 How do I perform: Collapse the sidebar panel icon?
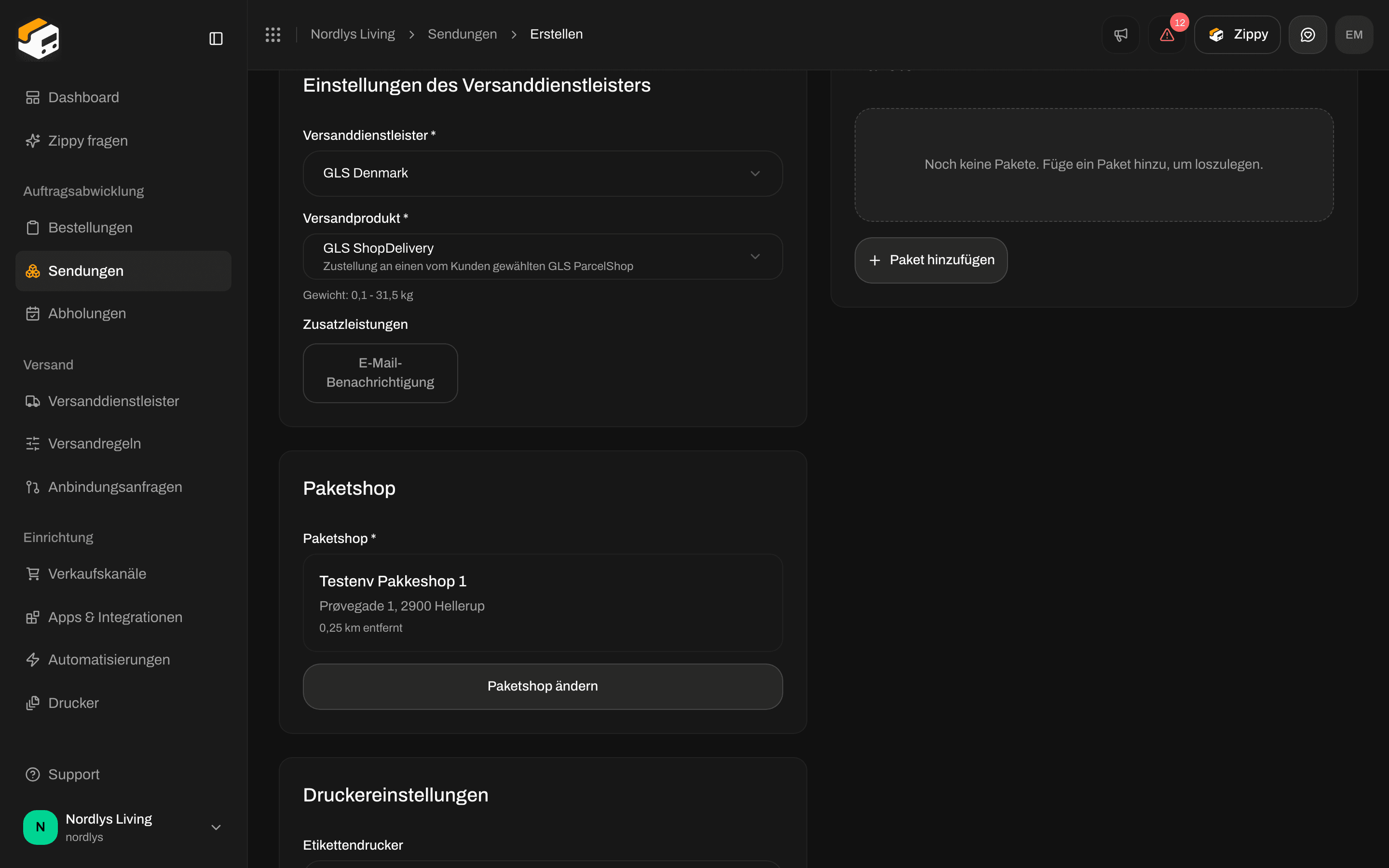(216, 39)
